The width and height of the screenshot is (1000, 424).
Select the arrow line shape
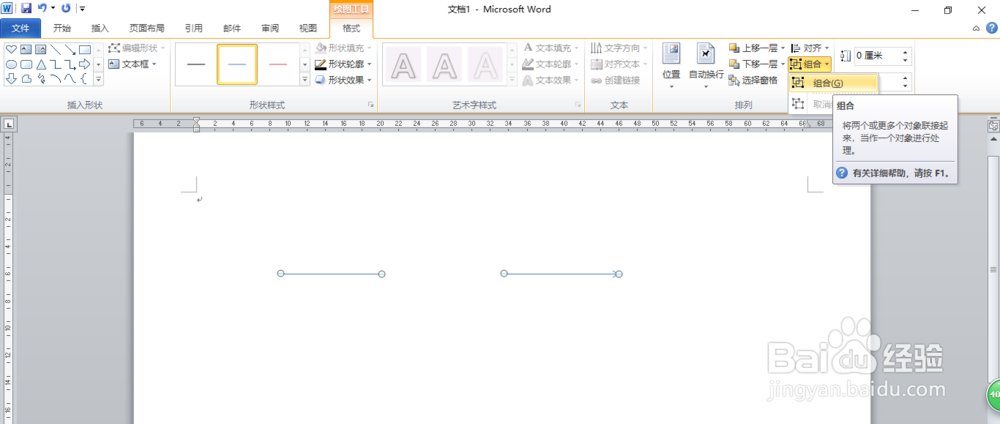70,49
